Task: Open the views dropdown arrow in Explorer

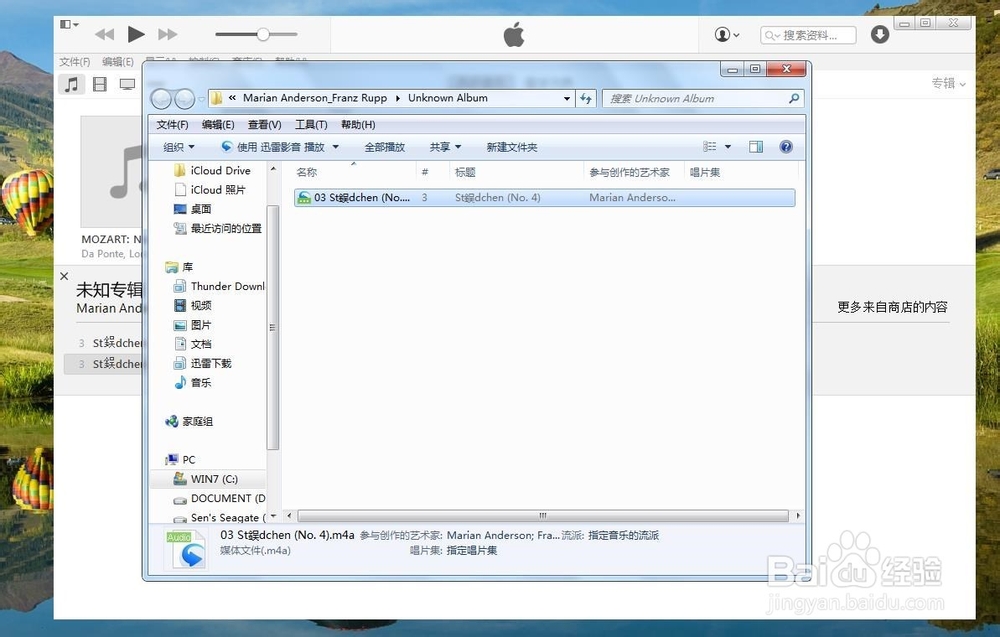Action: 727,146
